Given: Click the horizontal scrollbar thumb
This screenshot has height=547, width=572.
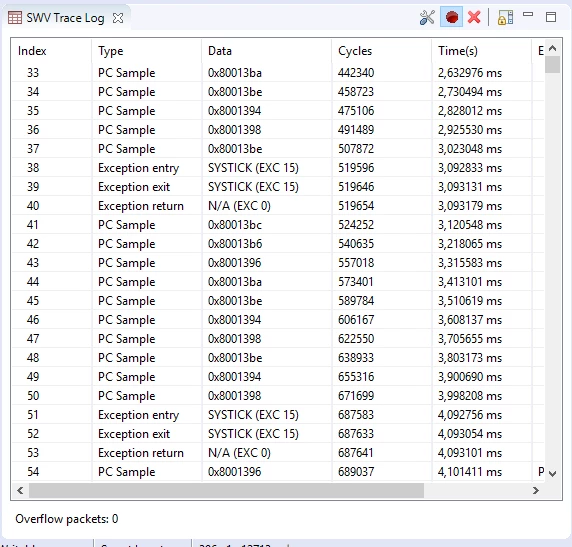Looking at the screenshot, I should (226, 490).
